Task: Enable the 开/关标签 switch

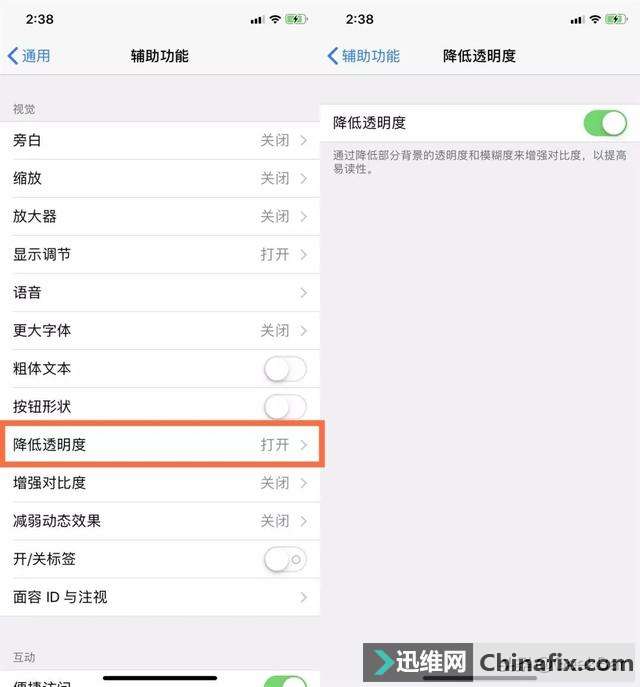Action: 285,559
